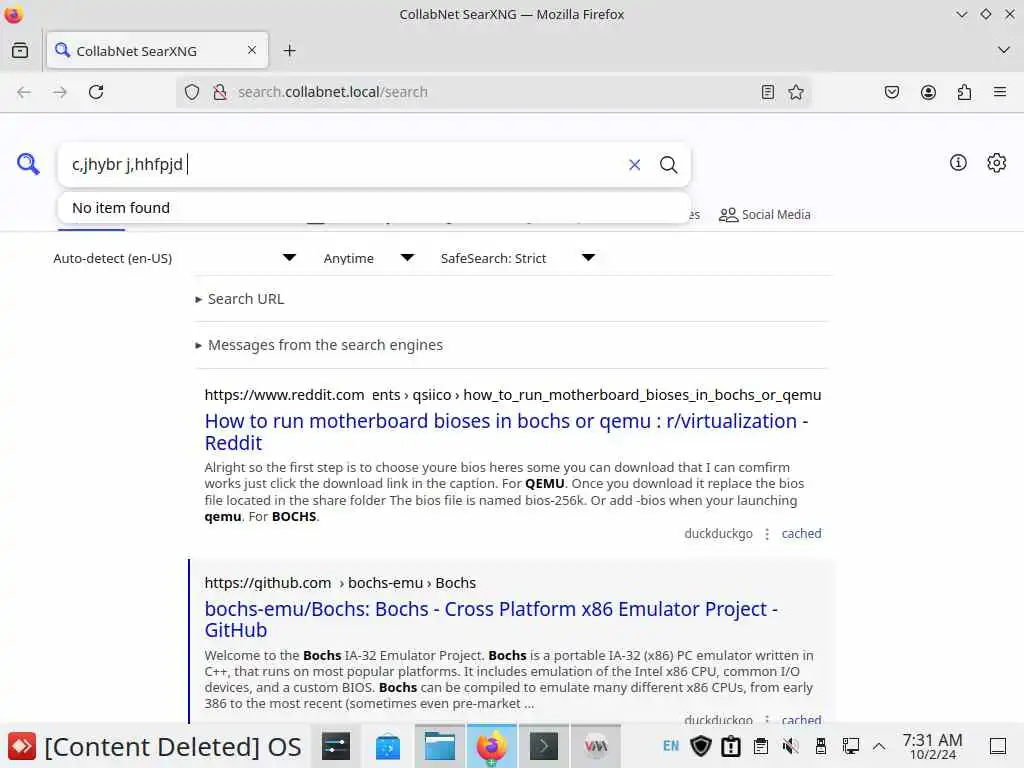Open Firefox application hamburger menu
Image resolution: width=1024 pixels, height=768 pixels.
tap(1000, 92)
